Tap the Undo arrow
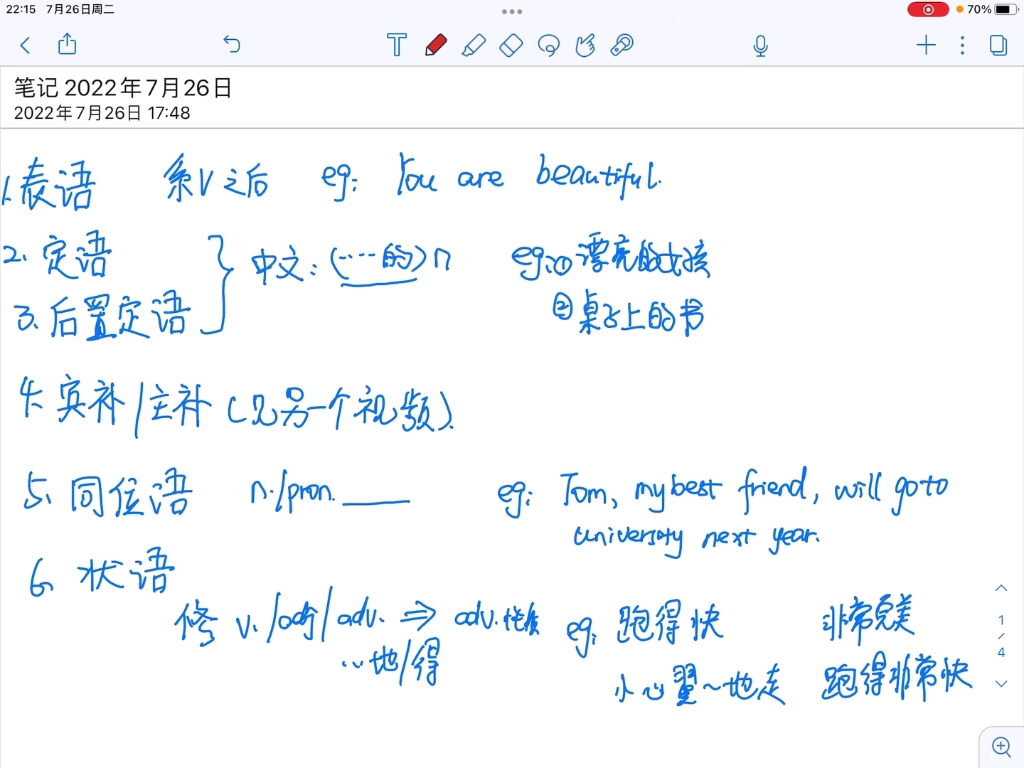 [231, 45]
